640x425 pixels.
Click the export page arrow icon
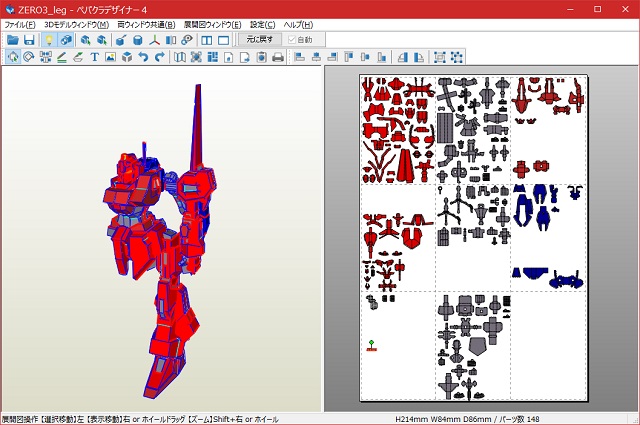[245, 57]
